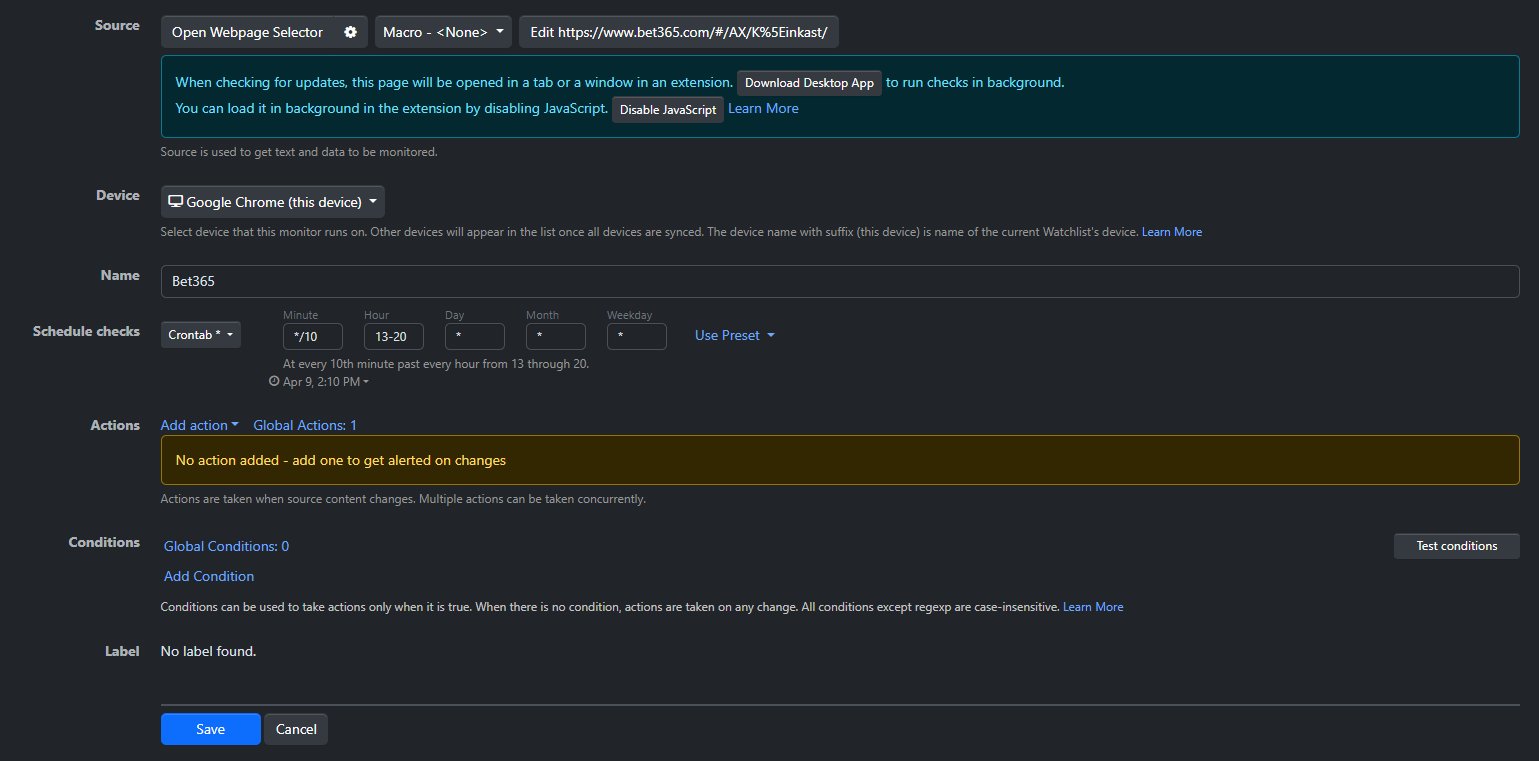1539x761 pixels.
Task: Open the Global Actions: 1 link
Action: (305, 425)
